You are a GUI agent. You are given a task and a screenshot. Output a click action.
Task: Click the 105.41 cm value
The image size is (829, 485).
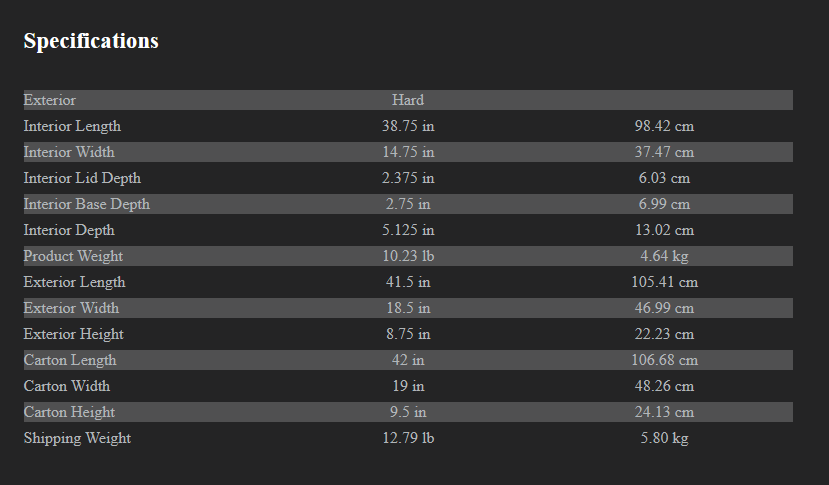(x=664, y=282)
